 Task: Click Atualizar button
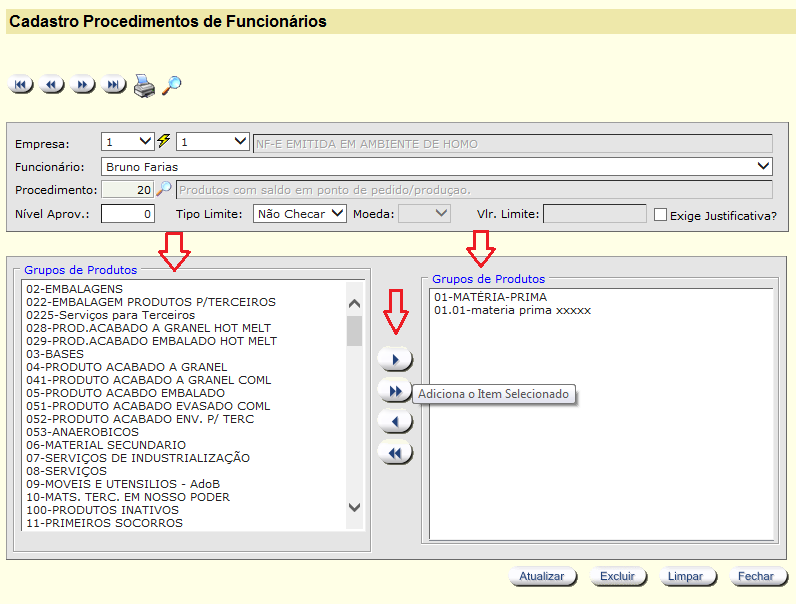pyautogui.click(x=542, y=577)
